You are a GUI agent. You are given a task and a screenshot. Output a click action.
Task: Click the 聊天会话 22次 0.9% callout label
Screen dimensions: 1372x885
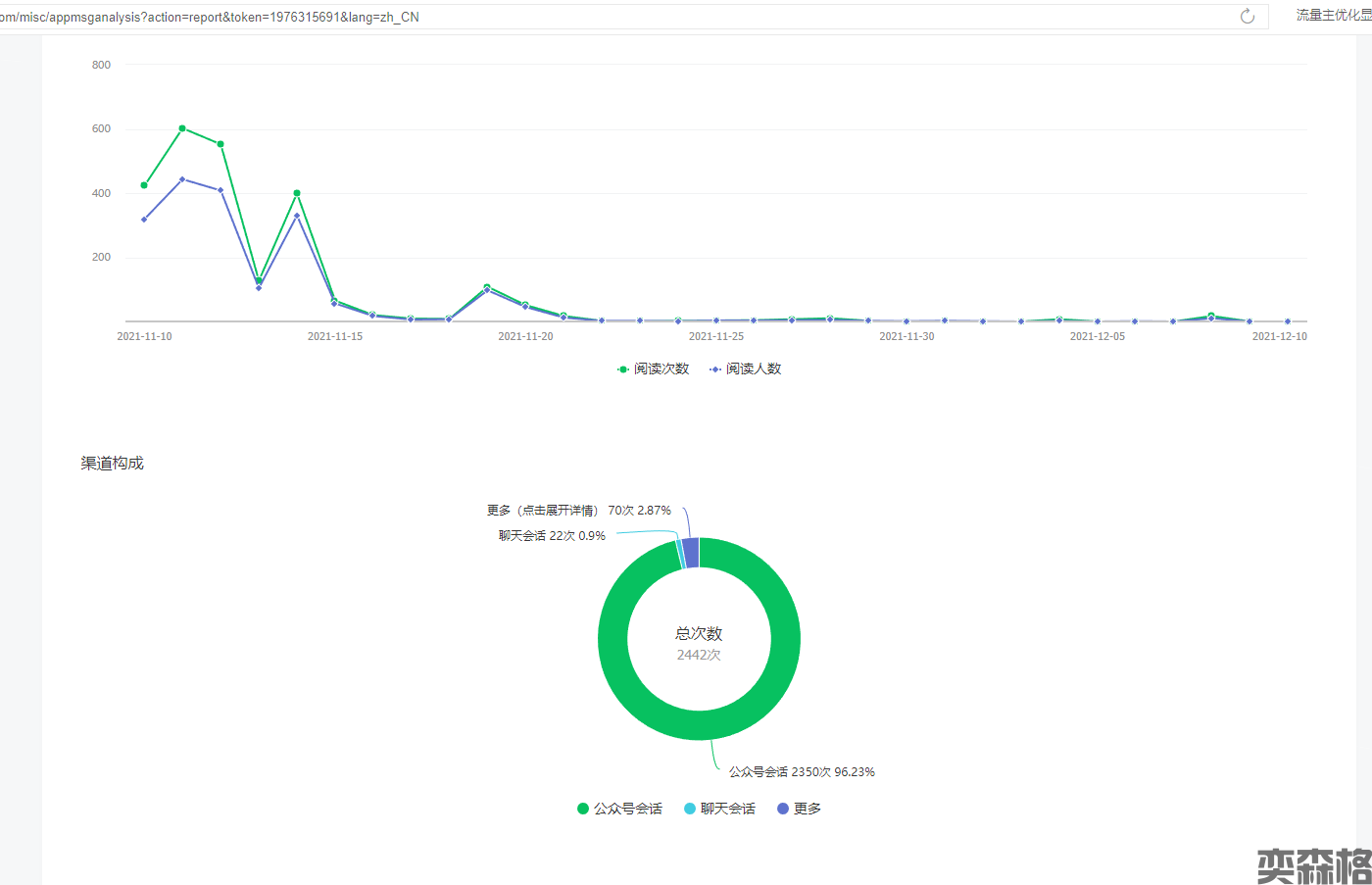[x=552, y=536]
